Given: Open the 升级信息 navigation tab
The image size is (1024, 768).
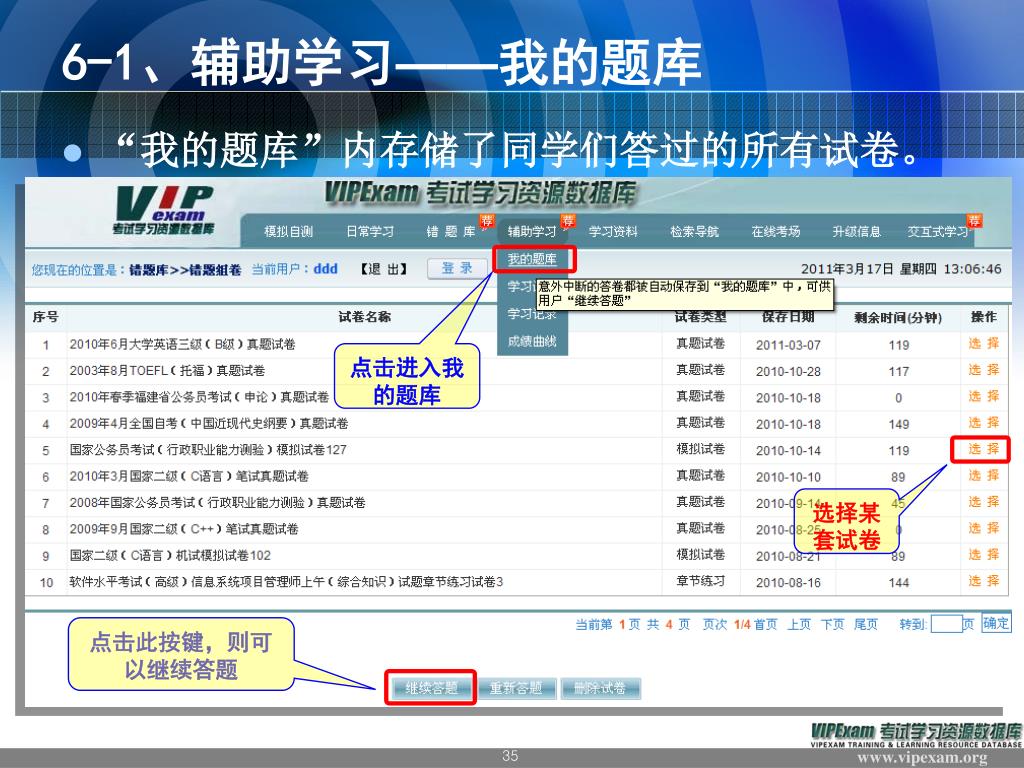Looking at the screenshot, I should 857,232.
